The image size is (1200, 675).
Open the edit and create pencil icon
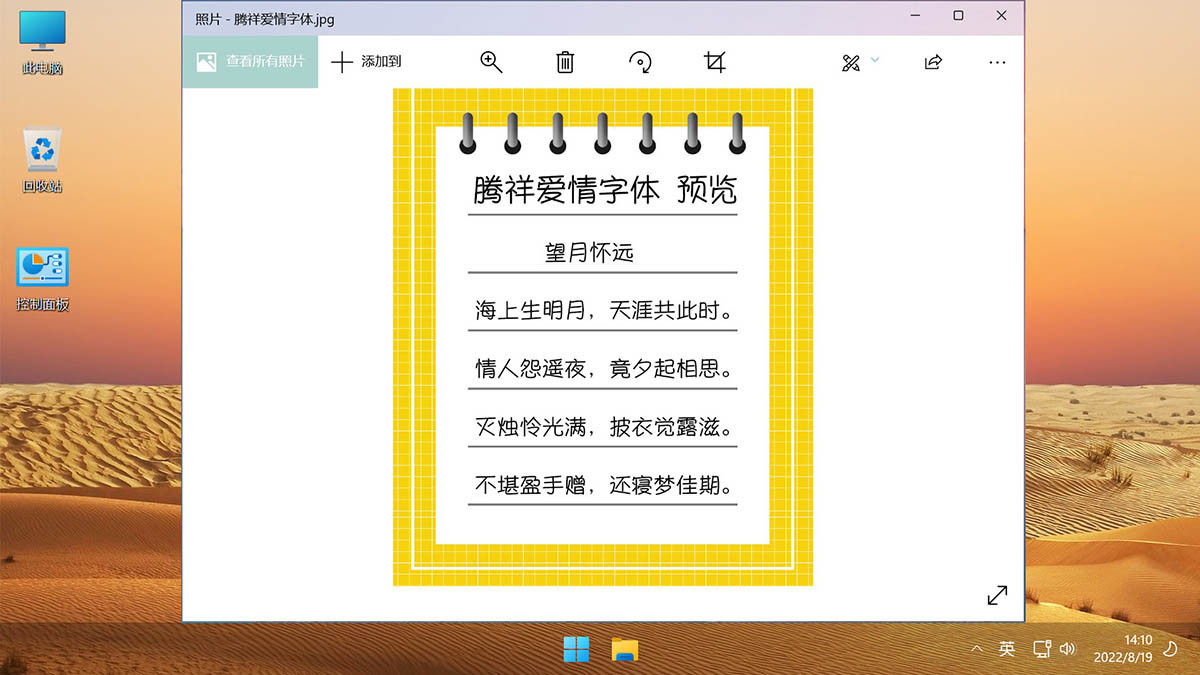[x=851, y=63]
